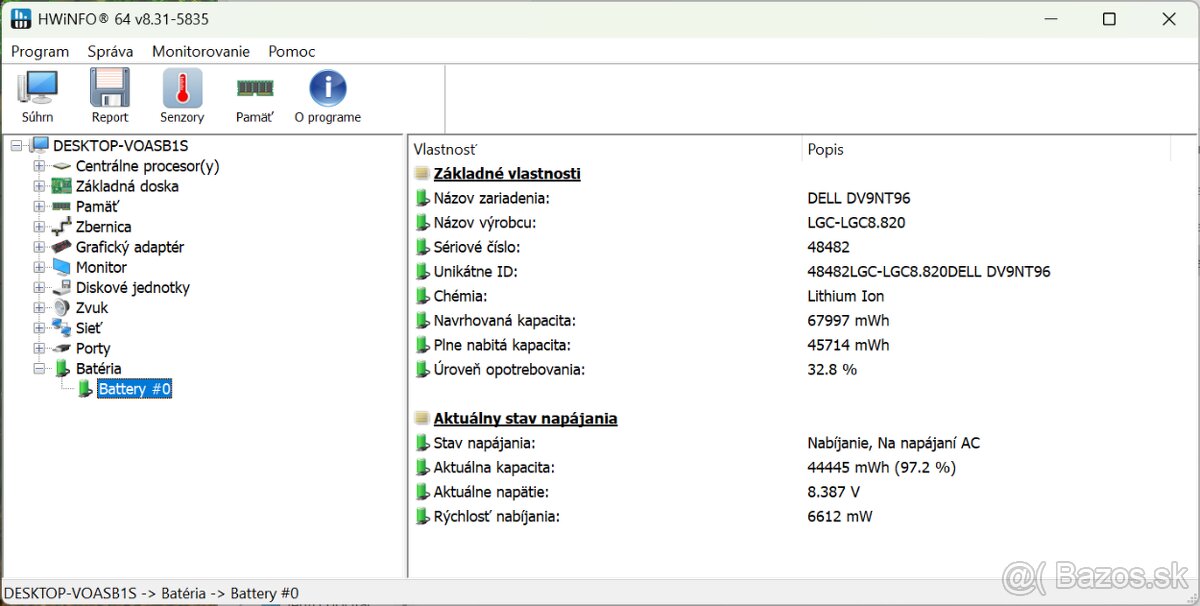1200x606 pixels.
Task: Click the Monitor icon in the sidebar
Action: [60, 267]
